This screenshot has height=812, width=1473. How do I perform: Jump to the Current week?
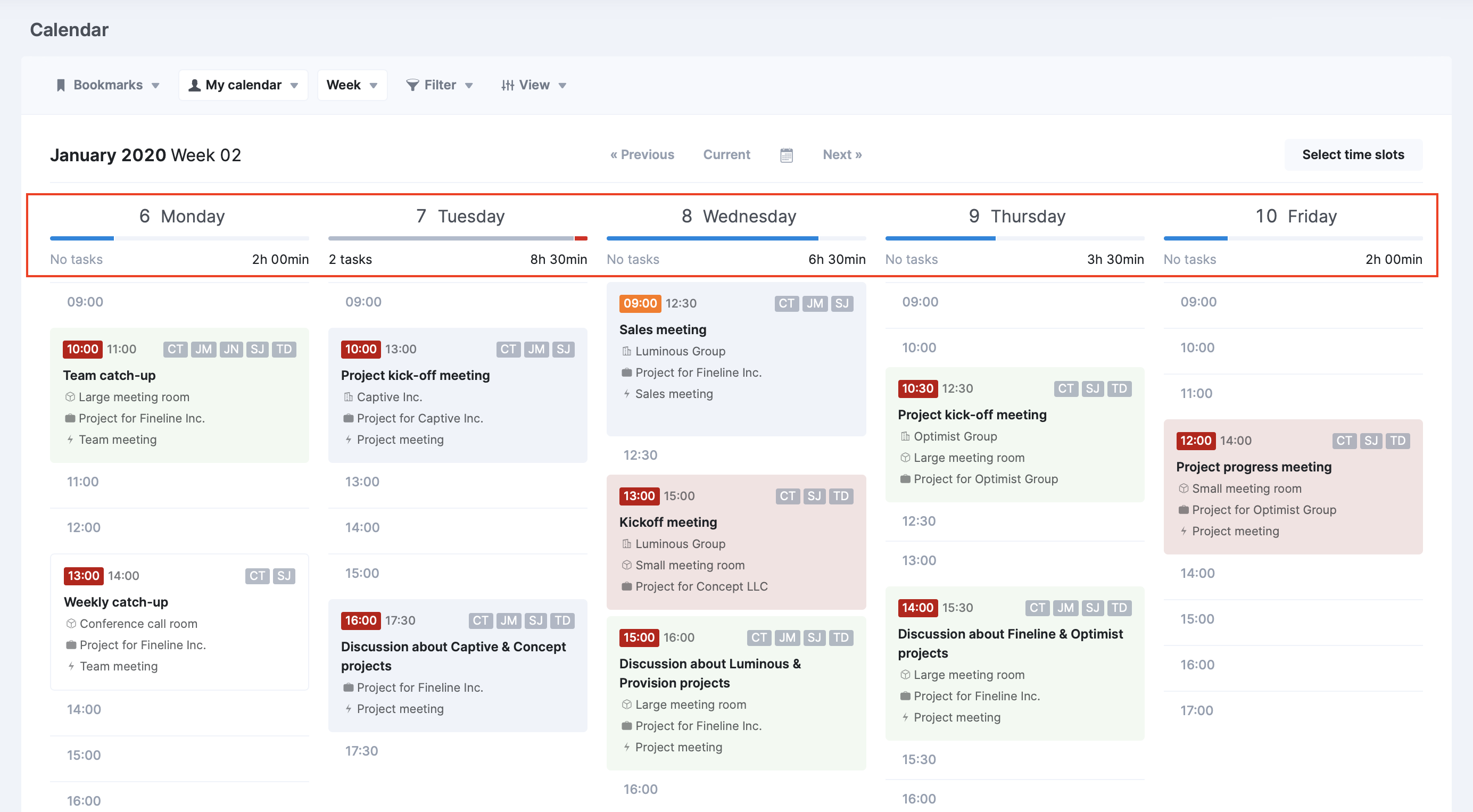pyautogui.click(x=726, y=154)
